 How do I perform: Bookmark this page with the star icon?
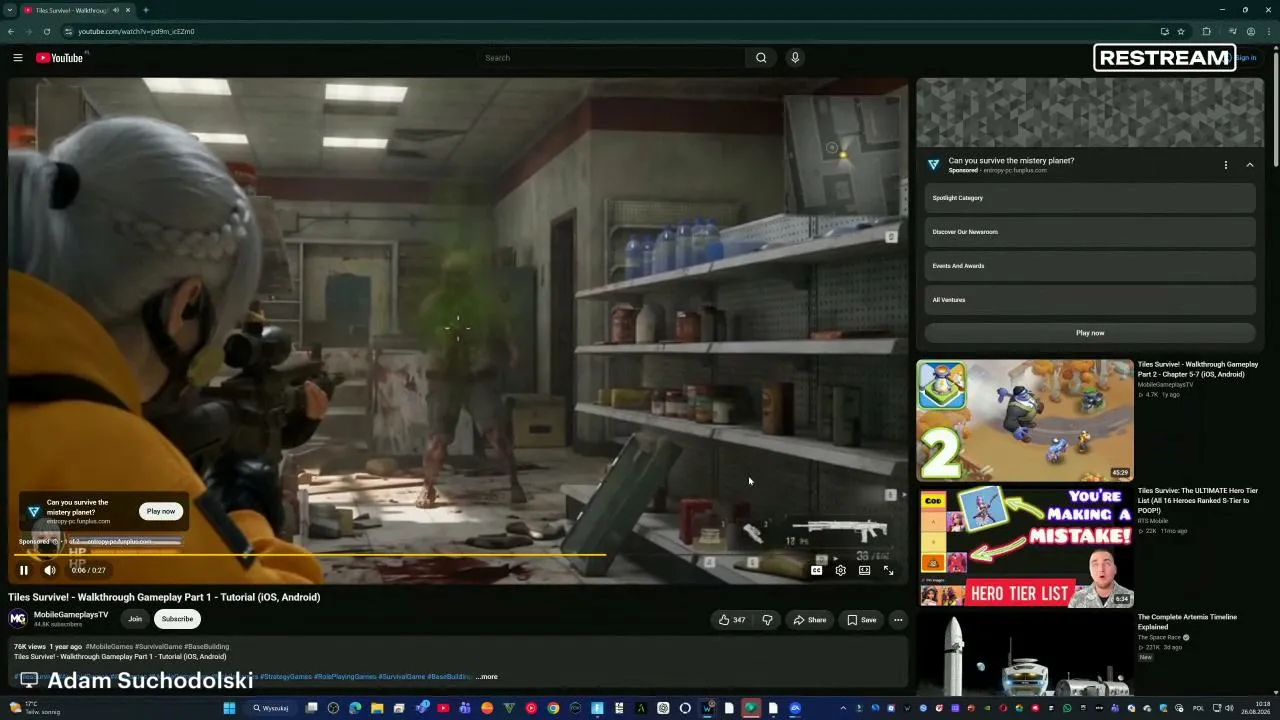point(1181,31)
